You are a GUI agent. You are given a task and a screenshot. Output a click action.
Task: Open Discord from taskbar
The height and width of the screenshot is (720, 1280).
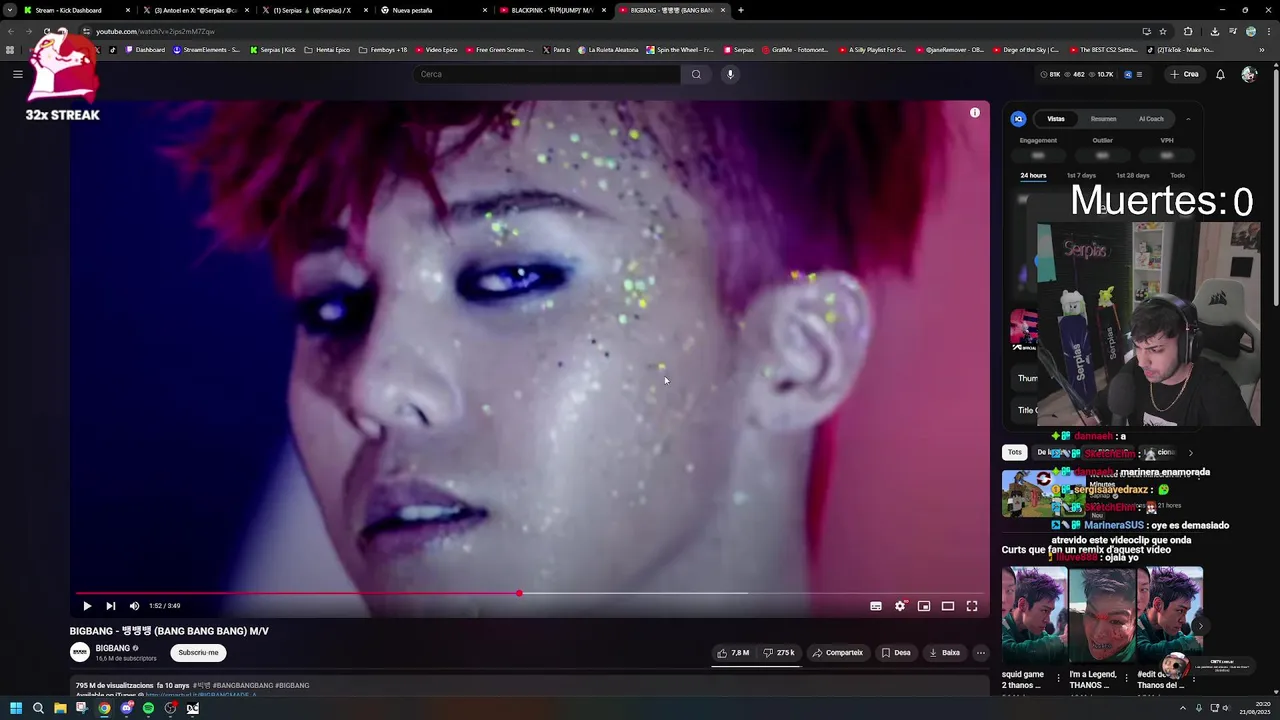click(x=126, y=708)
